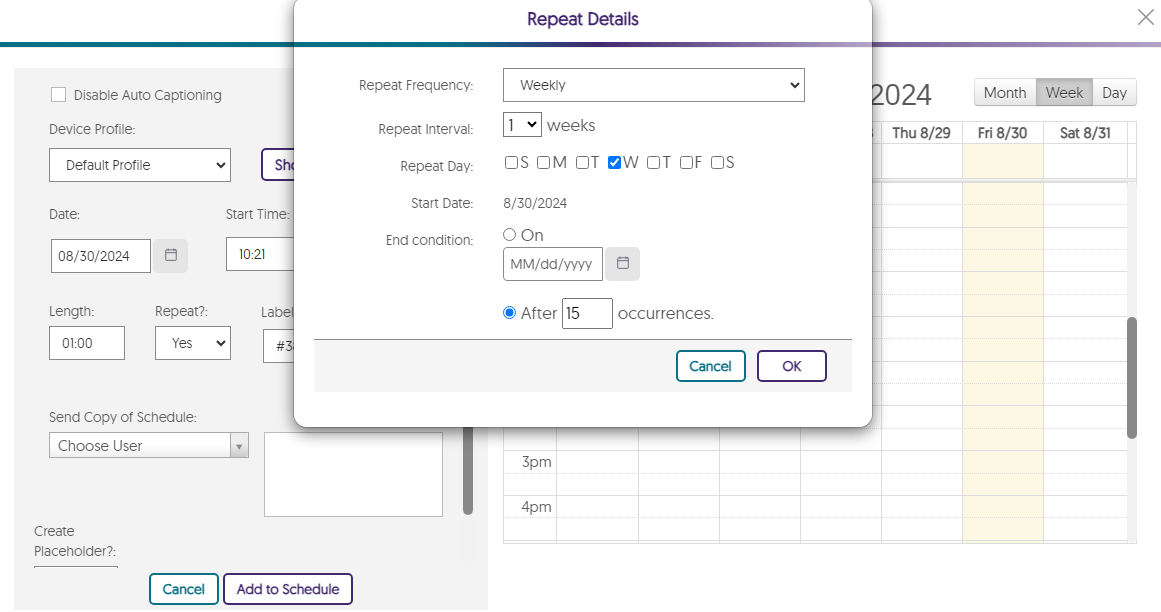Screen dimensions: 1161x612
Task: Close the scheduling window with the X icon
Action: pyautogui.click(x=1145, y=17)
